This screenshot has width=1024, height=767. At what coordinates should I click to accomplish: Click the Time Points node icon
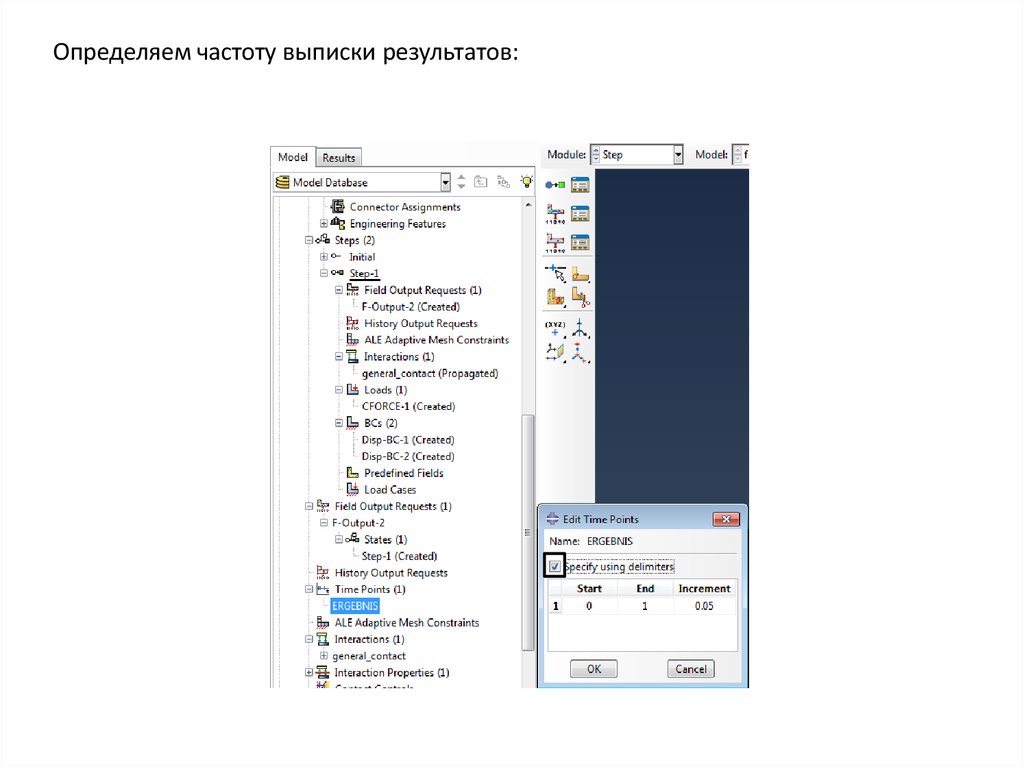coord(323,589)
